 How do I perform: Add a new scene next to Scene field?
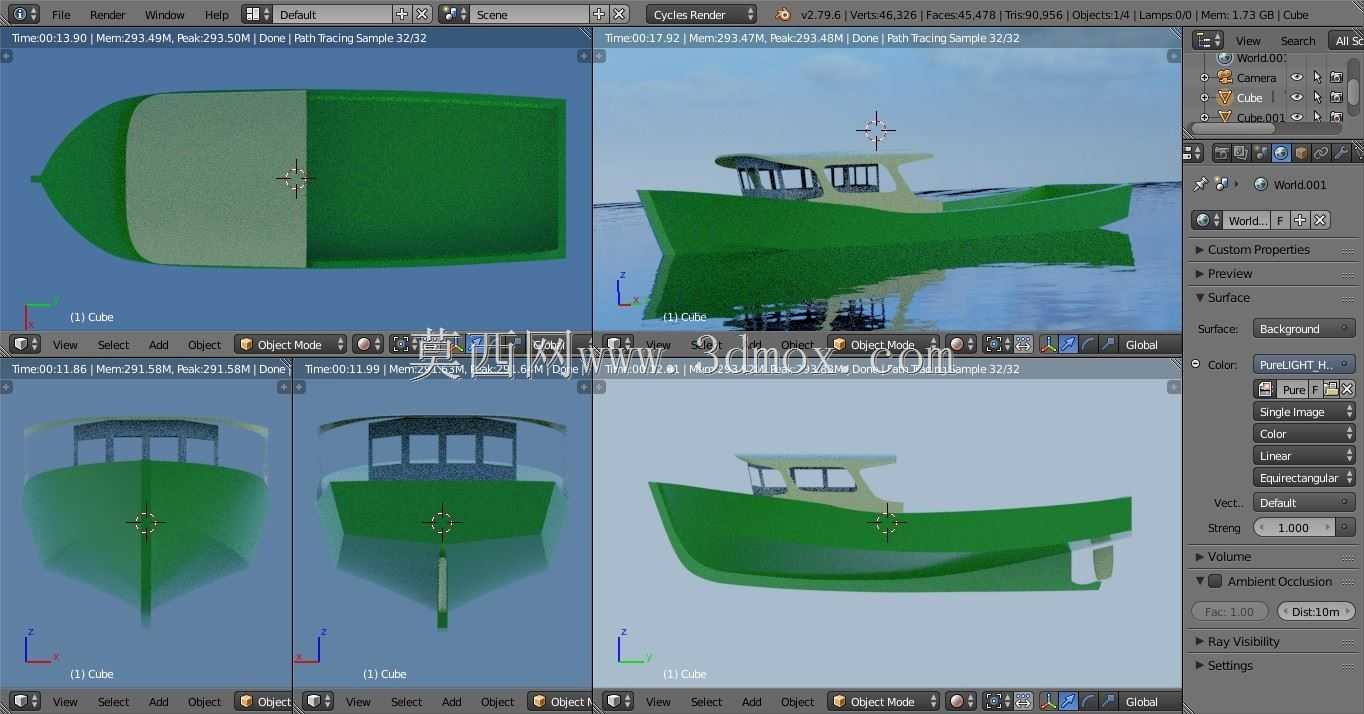coord(598,14)
